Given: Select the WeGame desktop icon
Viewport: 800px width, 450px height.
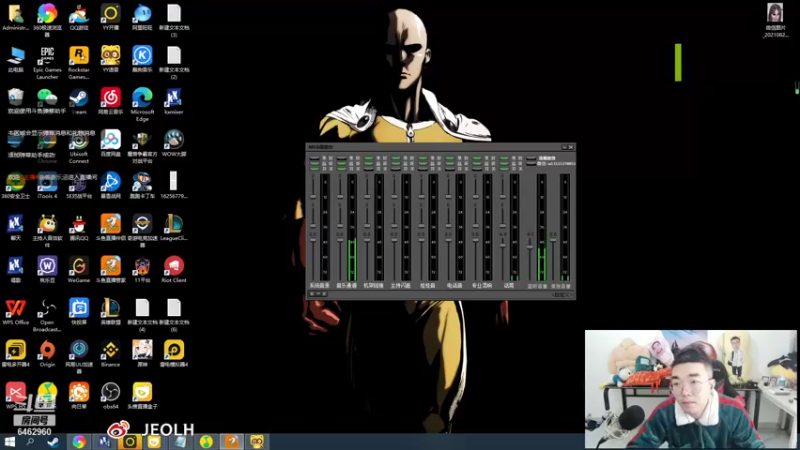Looking at the screenshot, I should point(79,269).
